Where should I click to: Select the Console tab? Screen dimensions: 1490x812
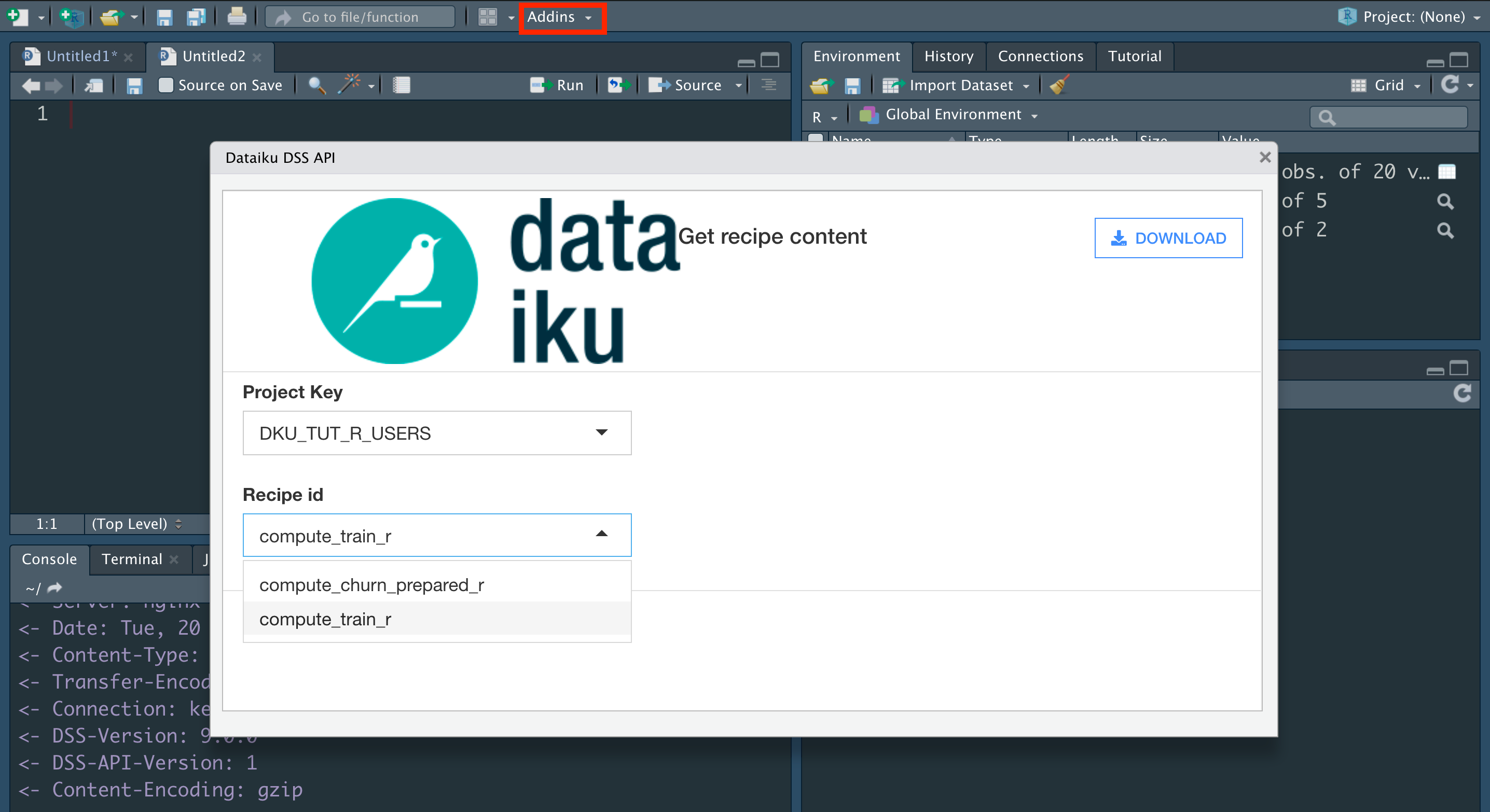[x=49, y=559]
